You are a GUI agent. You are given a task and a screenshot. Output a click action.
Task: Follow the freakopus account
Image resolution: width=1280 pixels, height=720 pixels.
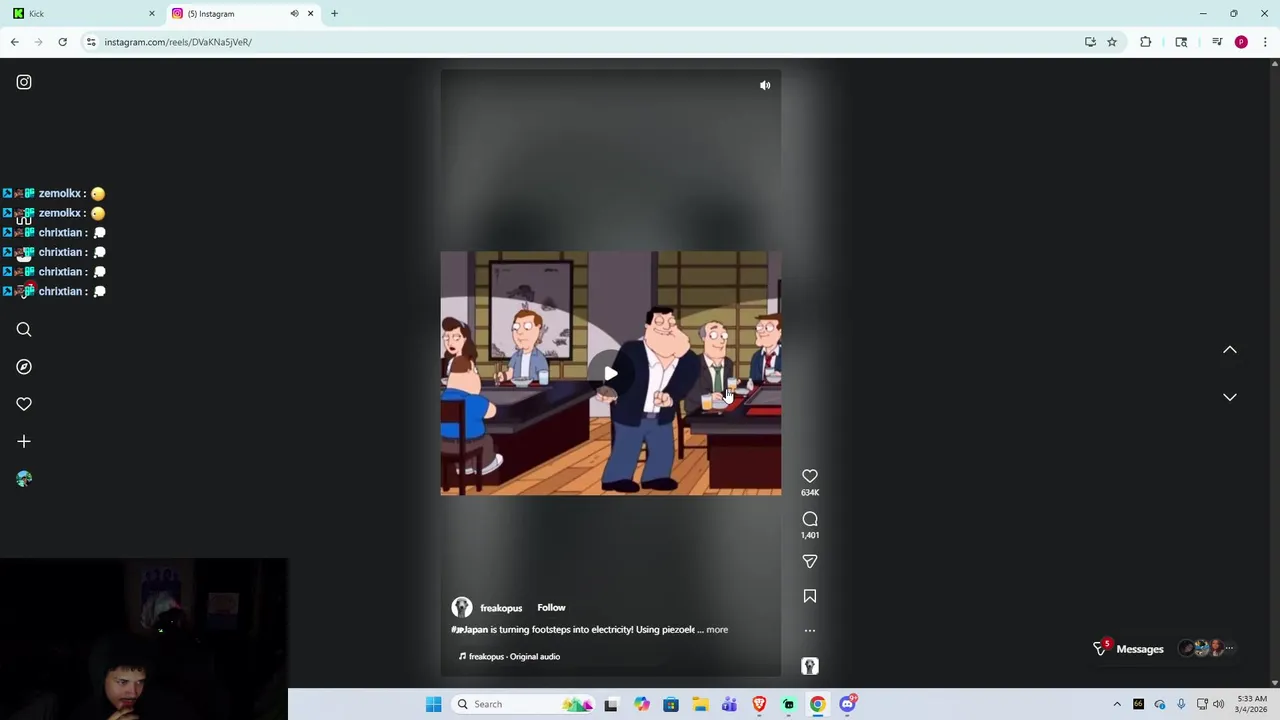pyautogui.click(x=551, y=607)
